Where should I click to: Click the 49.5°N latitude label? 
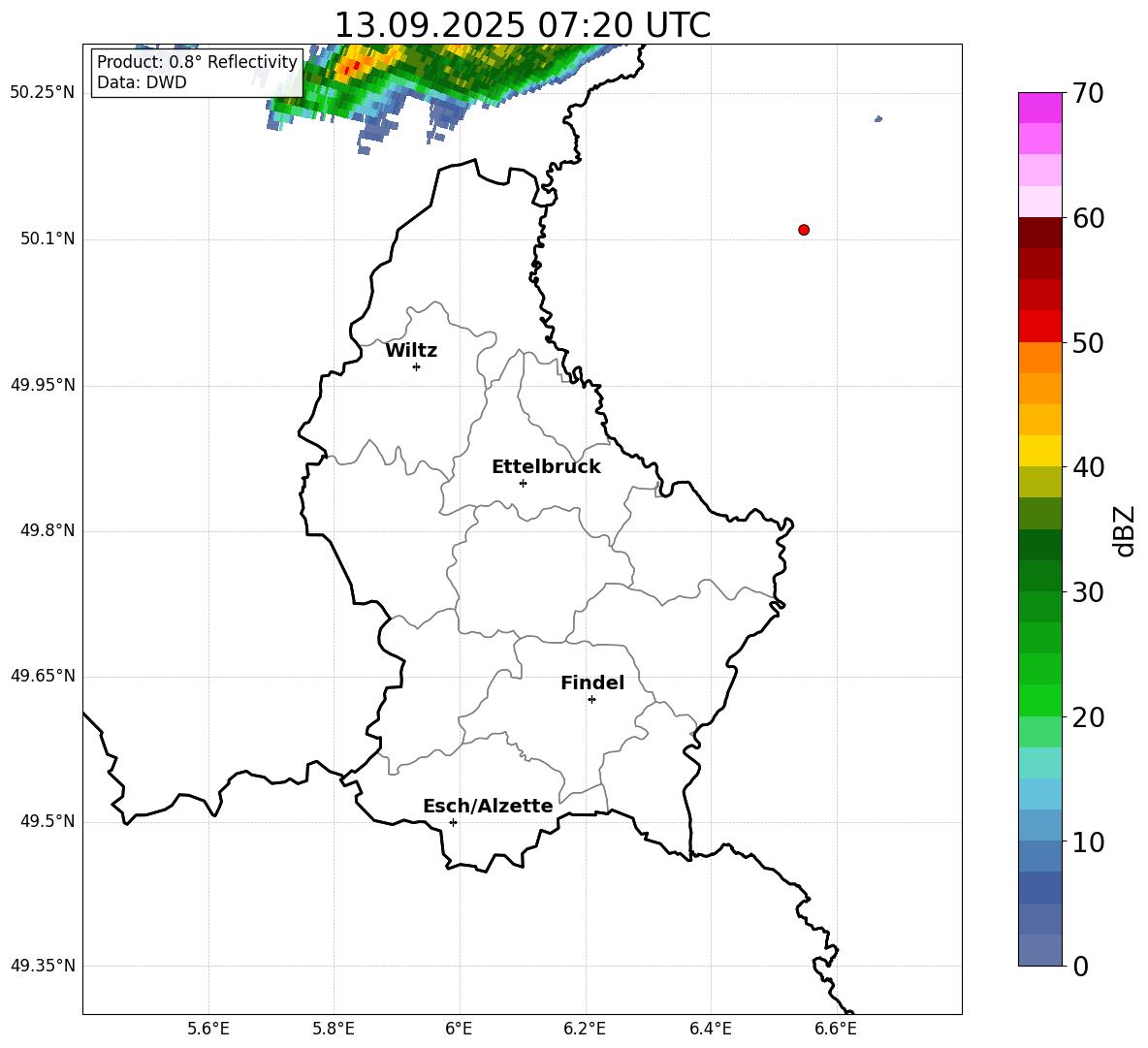tap(48, 821)
